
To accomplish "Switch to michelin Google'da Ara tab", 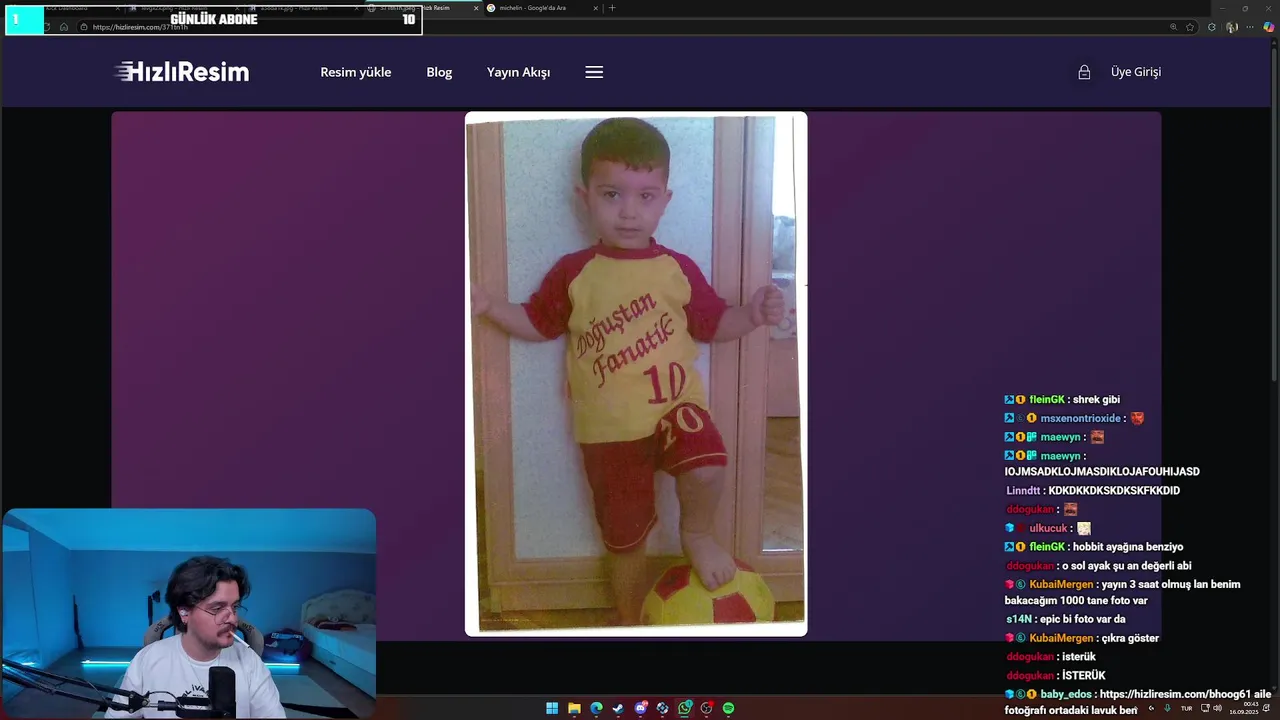I will click(542, 8).
